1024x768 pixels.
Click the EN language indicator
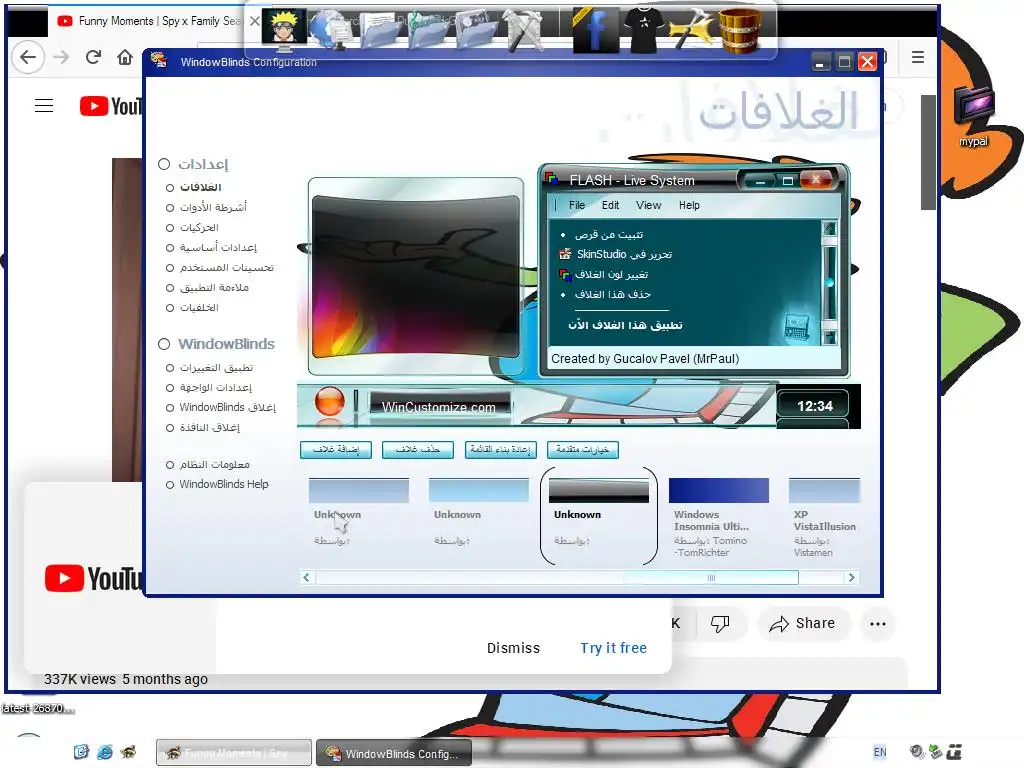pyautogui.click(x=880, y=752)
